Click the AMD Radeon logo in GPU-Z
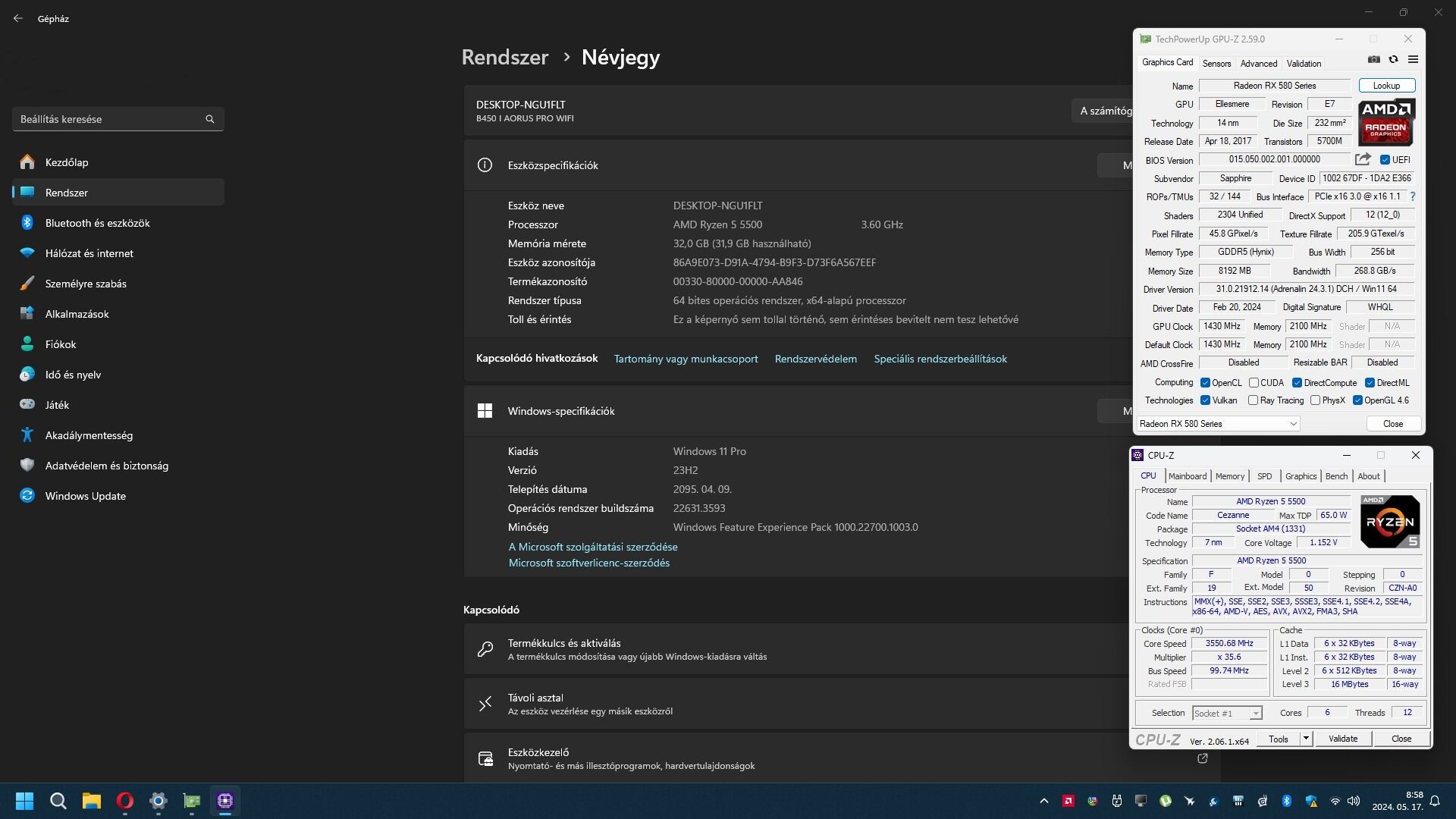Screen dimensions: 1456x819 1386,122
